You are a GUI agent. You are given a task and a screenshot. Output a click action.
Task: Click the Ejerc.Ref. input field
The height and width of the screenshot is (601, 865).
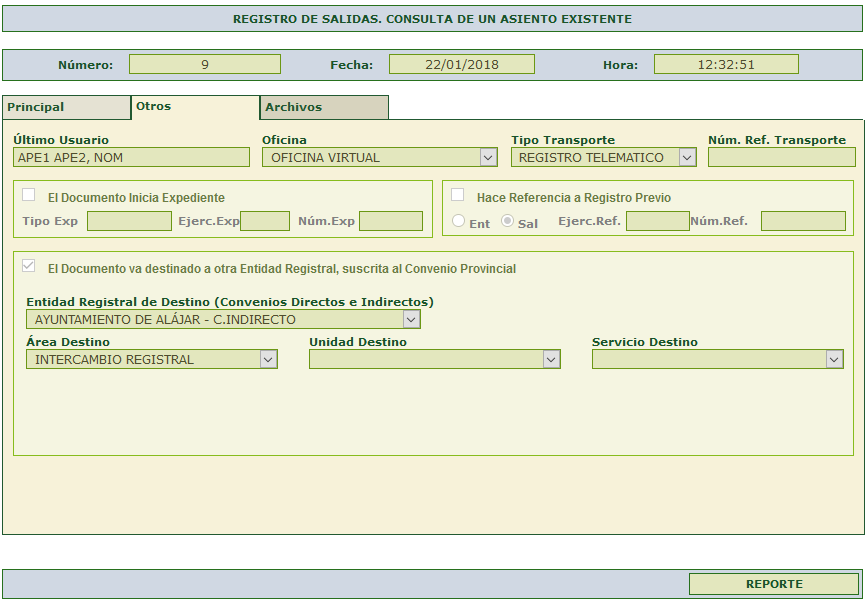coord(658,221)
